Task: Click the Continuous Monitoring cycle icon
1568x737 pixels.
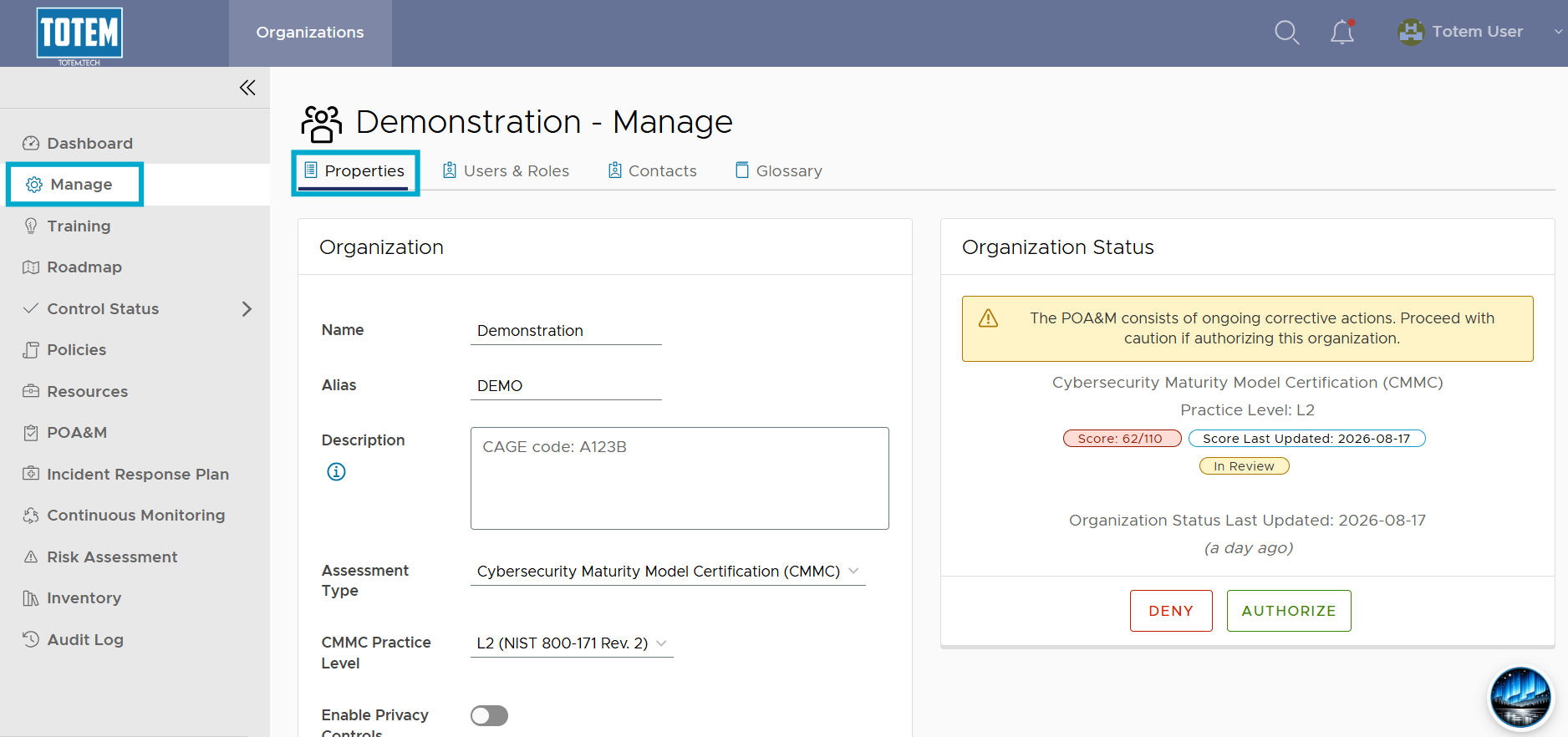Action: point(31,516)
